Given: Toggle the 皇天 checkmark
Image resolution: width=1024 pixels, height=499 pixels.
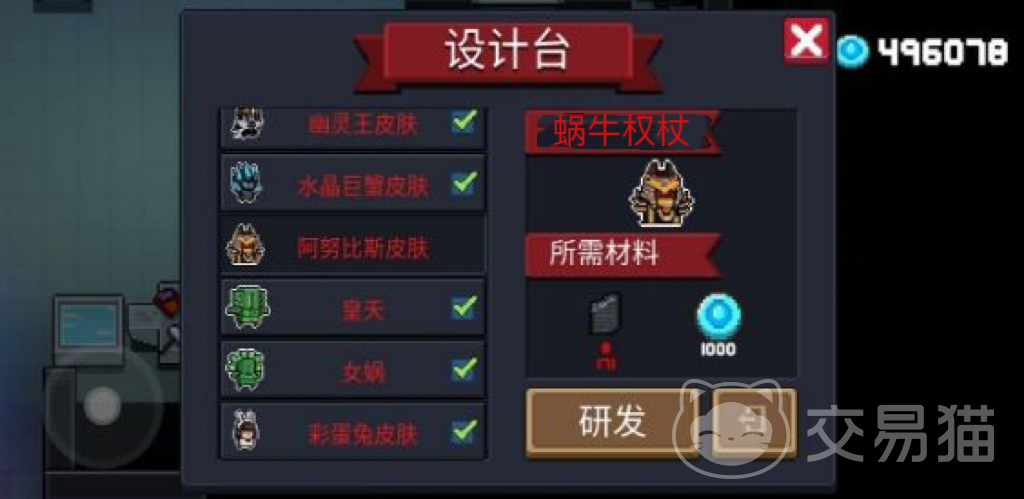Looking at the screenshot, I should point(464,307).
